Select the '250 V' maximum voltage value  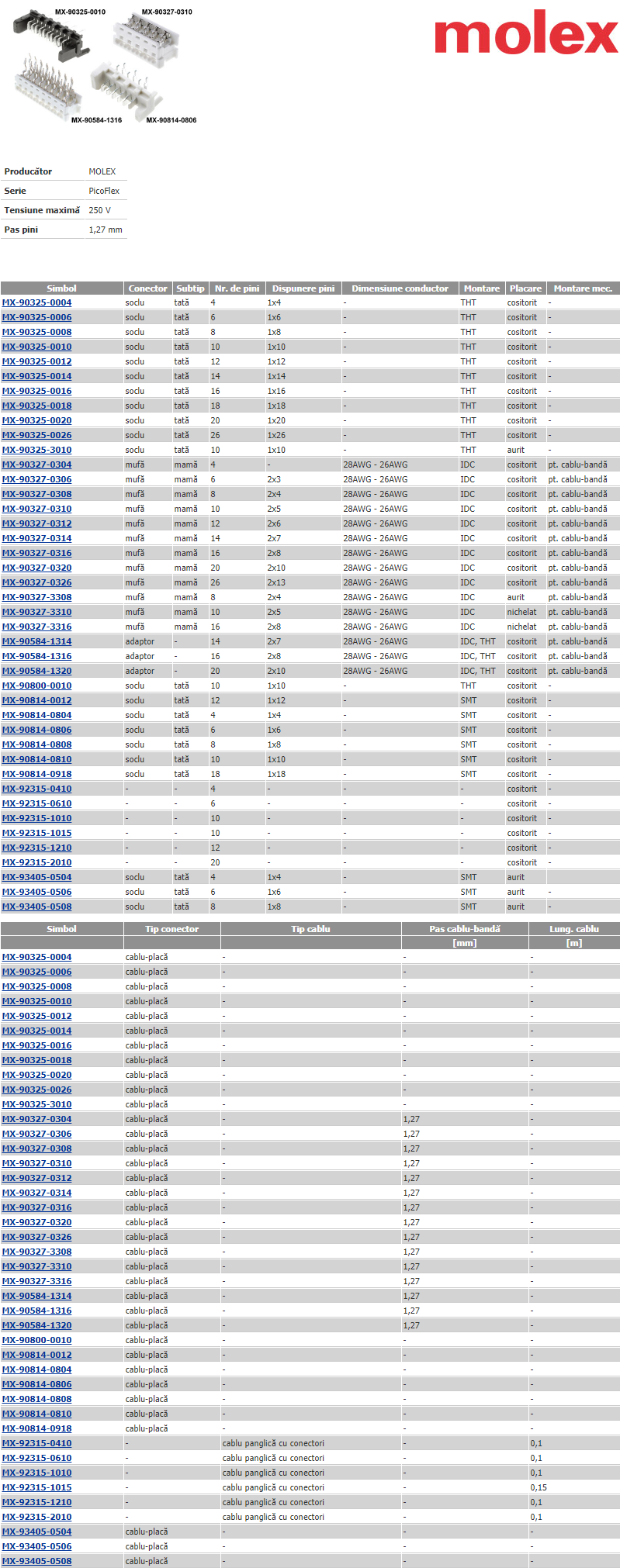(x=99, y=210)
